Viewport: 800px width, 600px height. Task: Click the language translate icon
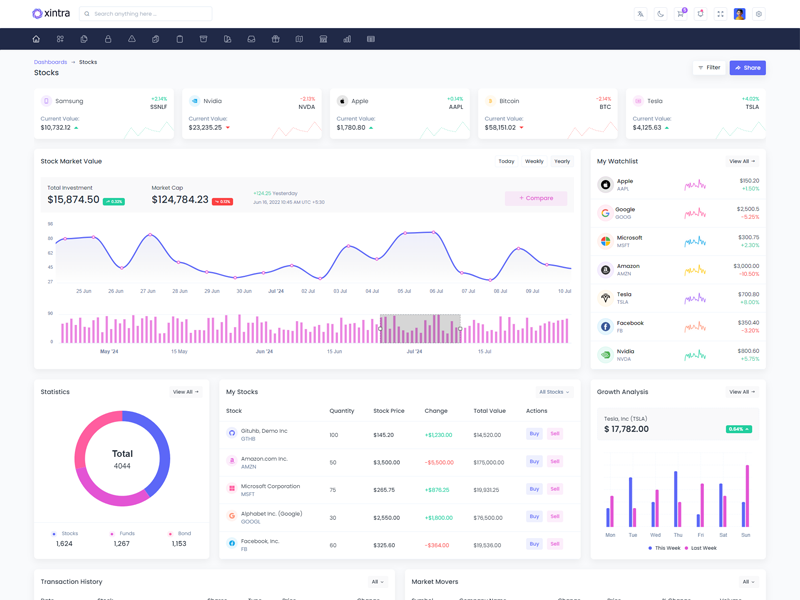tap(640, 14)
